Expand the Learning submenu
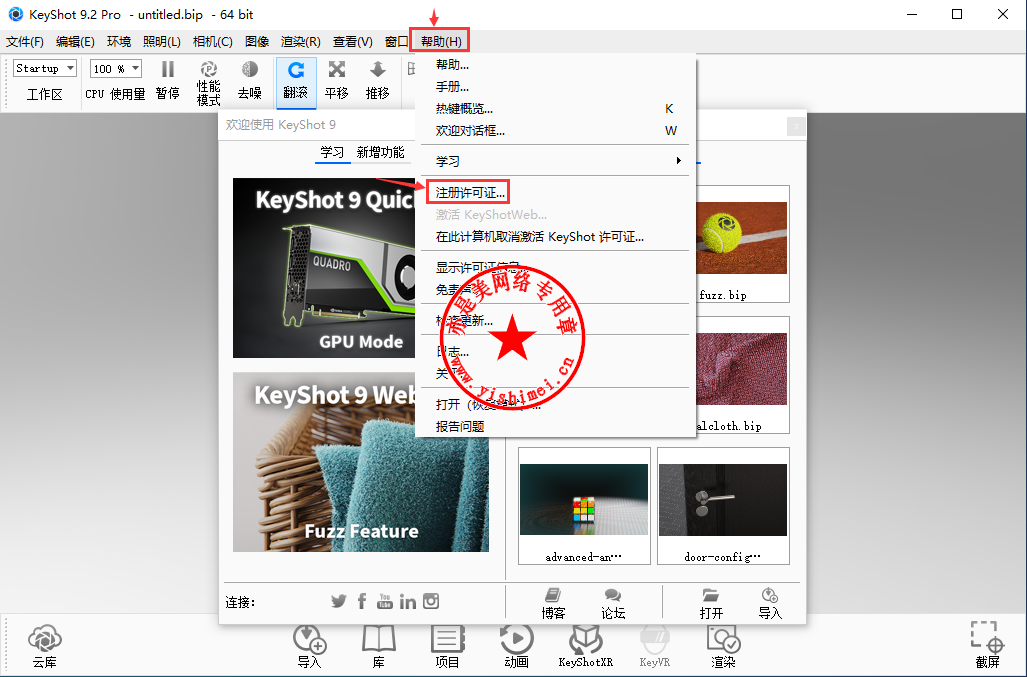Screen dimensions: 1027x677 point(555,161)
